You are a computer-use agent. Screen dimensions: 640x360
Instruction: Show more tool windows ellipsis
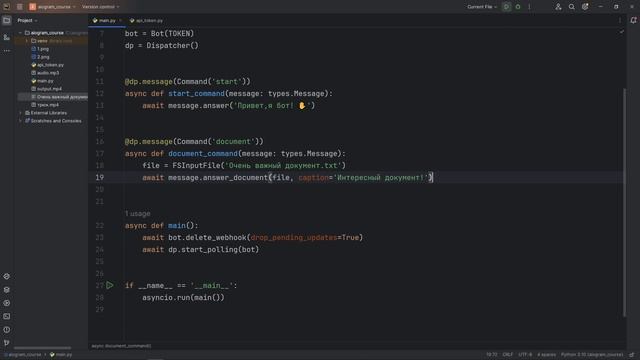[7, 51]
